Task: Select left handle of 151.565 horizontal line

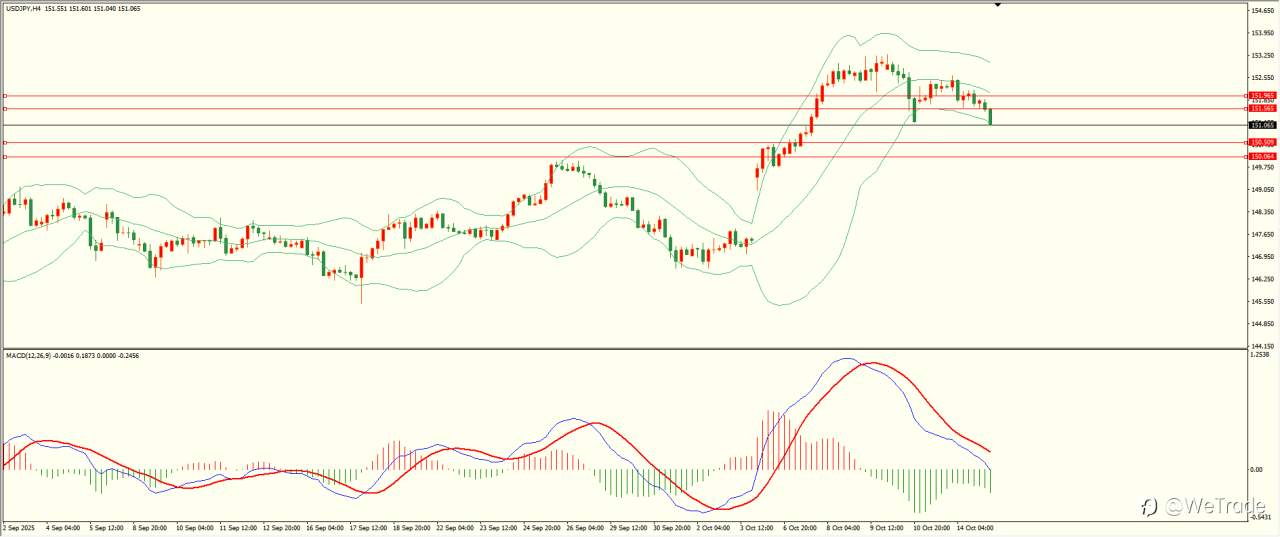Action: click(6, 108)
